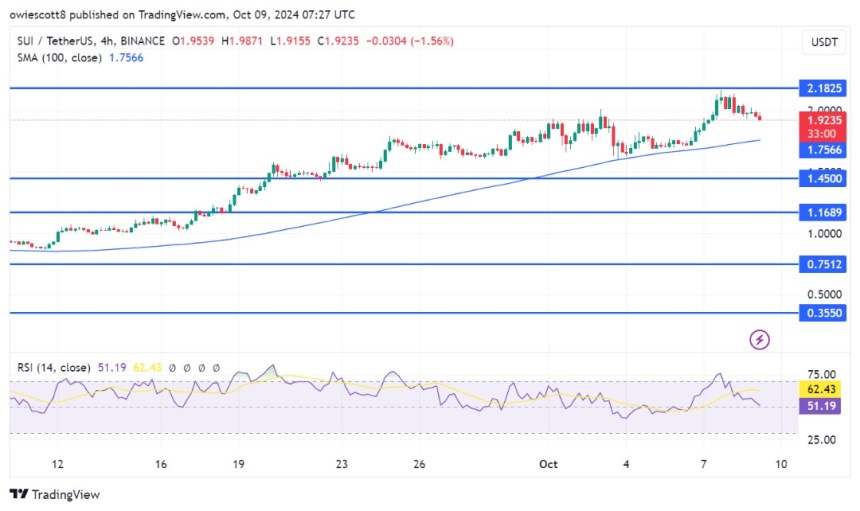The width and height of the screenshot is (860, 511).
Task: Click the Oct marker on time axis
Action: [x=549, y=464]
